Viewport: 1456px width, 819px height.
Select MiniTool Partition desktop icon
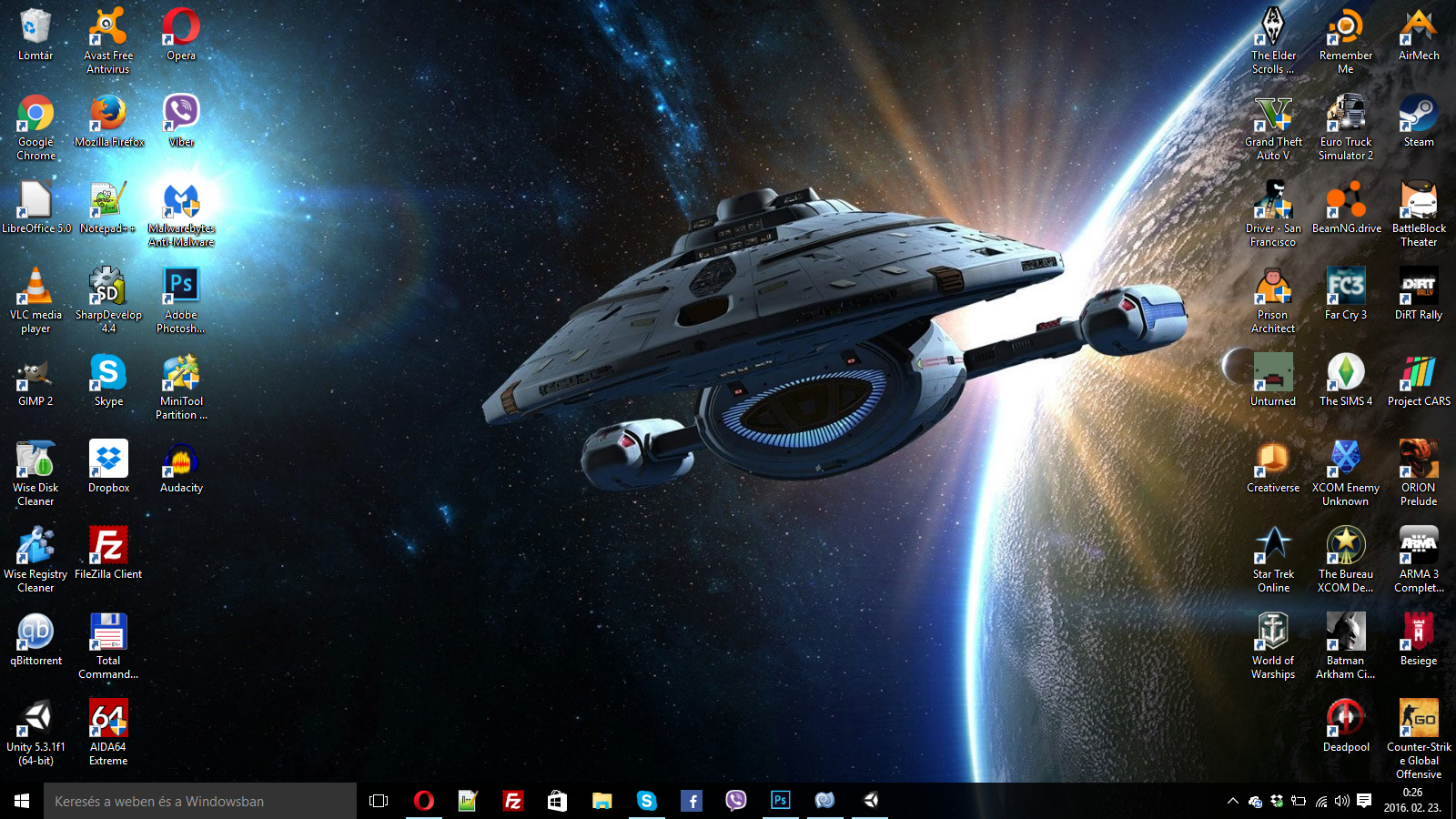click(181, 387)
